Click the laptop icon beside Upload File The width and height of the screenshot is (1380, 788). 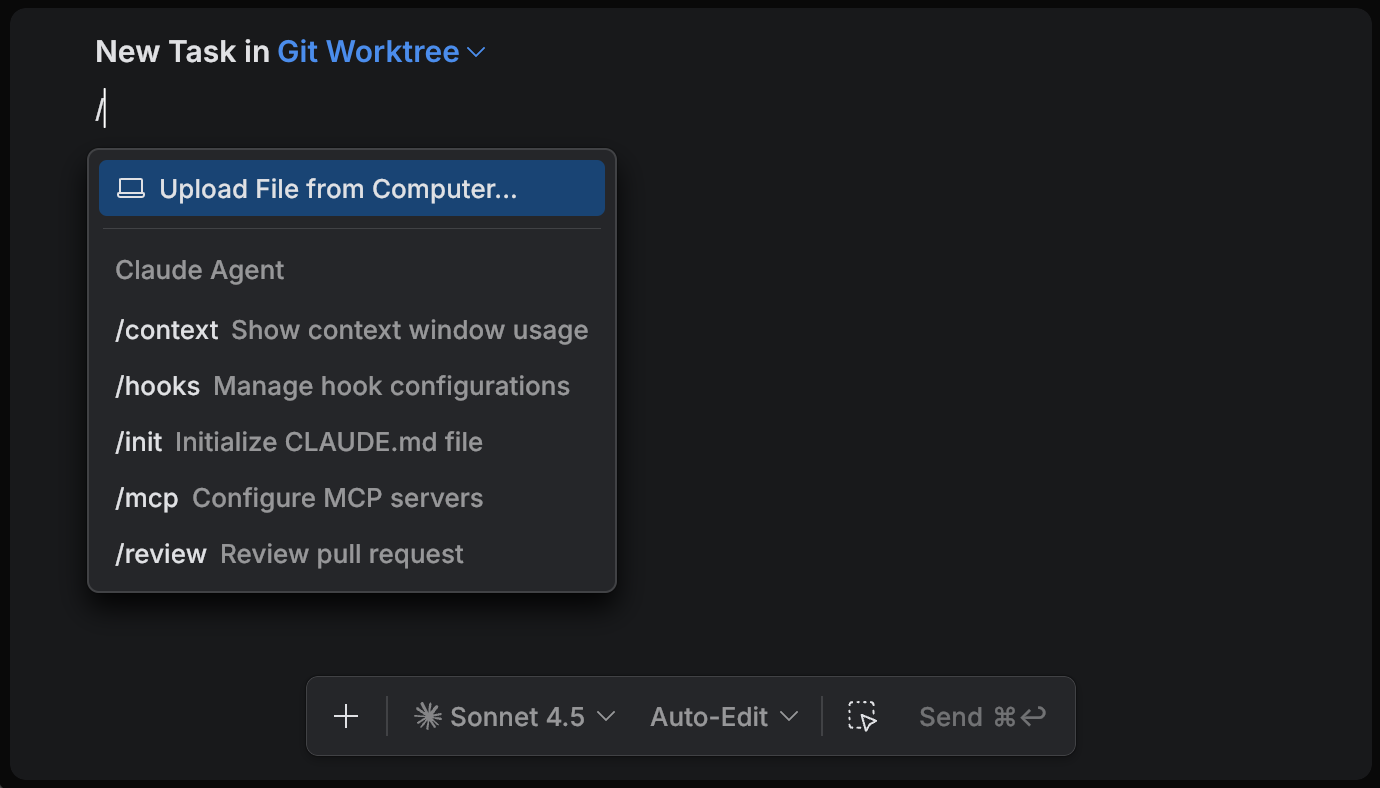(131, 189)
